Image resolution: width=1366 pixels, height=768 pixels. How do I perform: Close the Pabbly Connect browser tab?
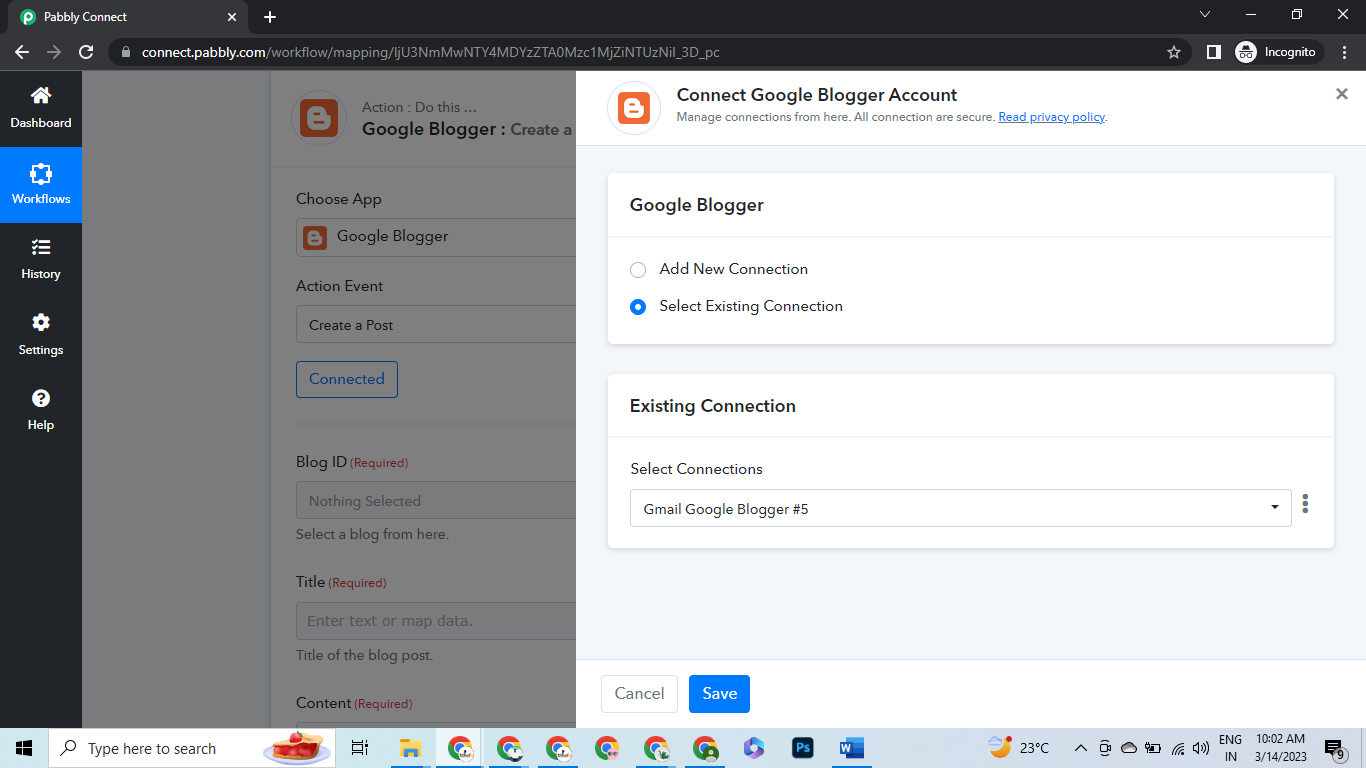click(x=231, y=17)
